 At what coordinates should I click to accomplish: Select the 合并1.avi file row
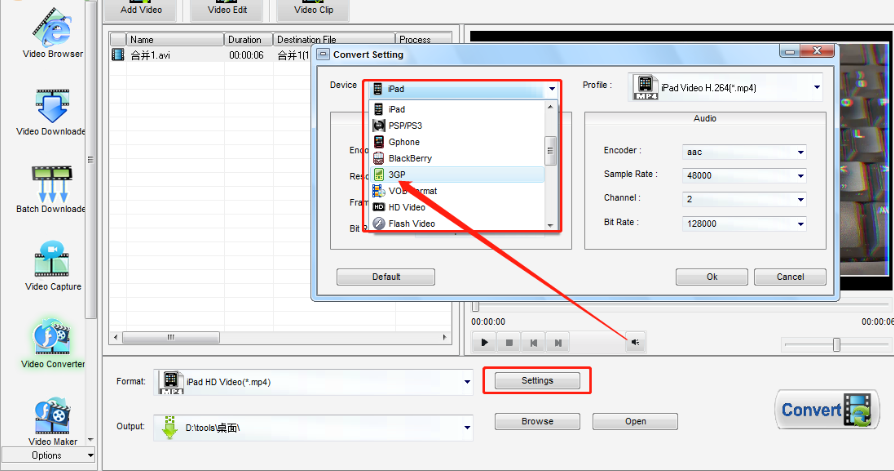click(281, 55)
